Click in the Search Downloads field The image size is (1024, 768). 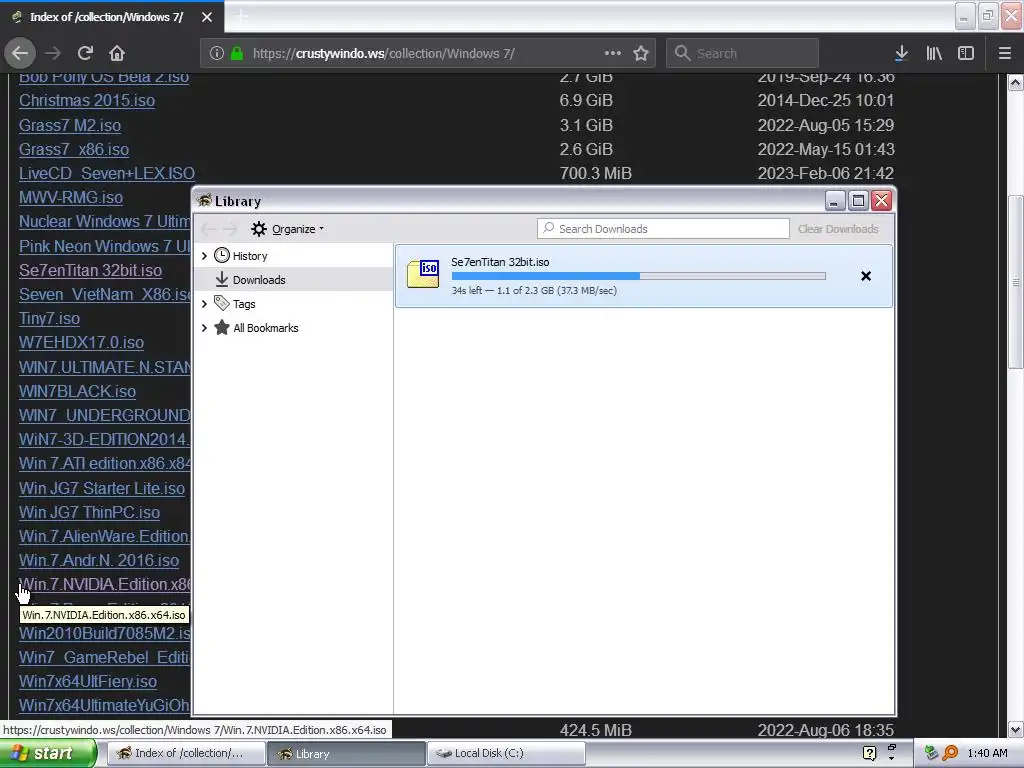point(663,229)
